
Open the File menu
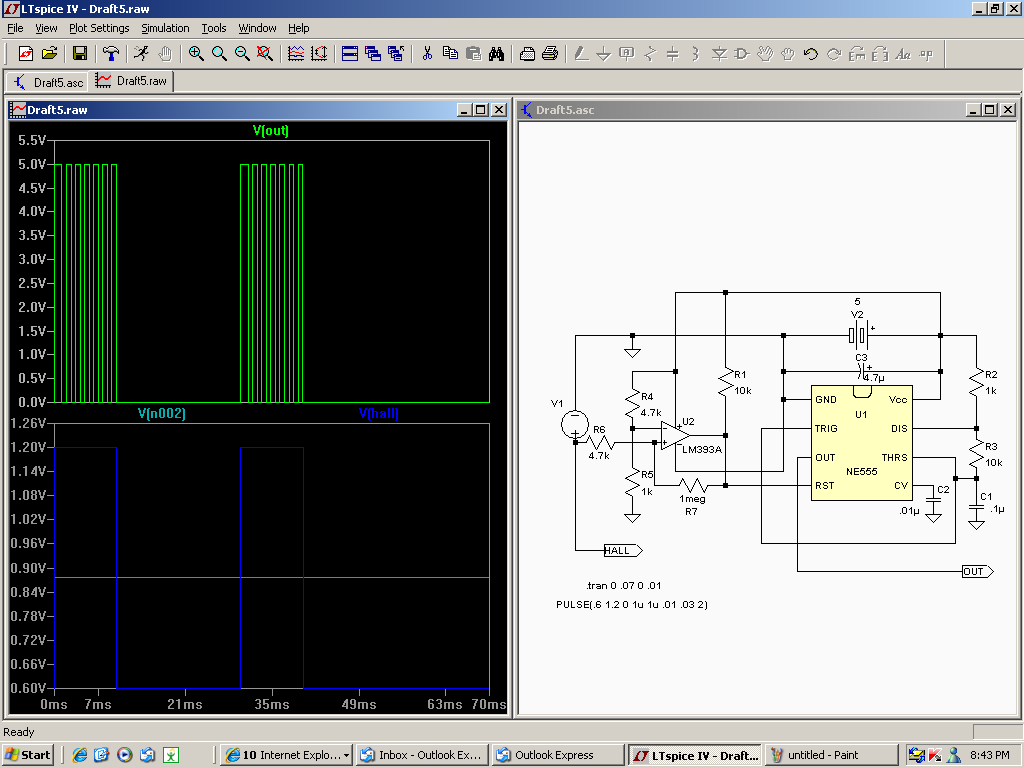15,28
